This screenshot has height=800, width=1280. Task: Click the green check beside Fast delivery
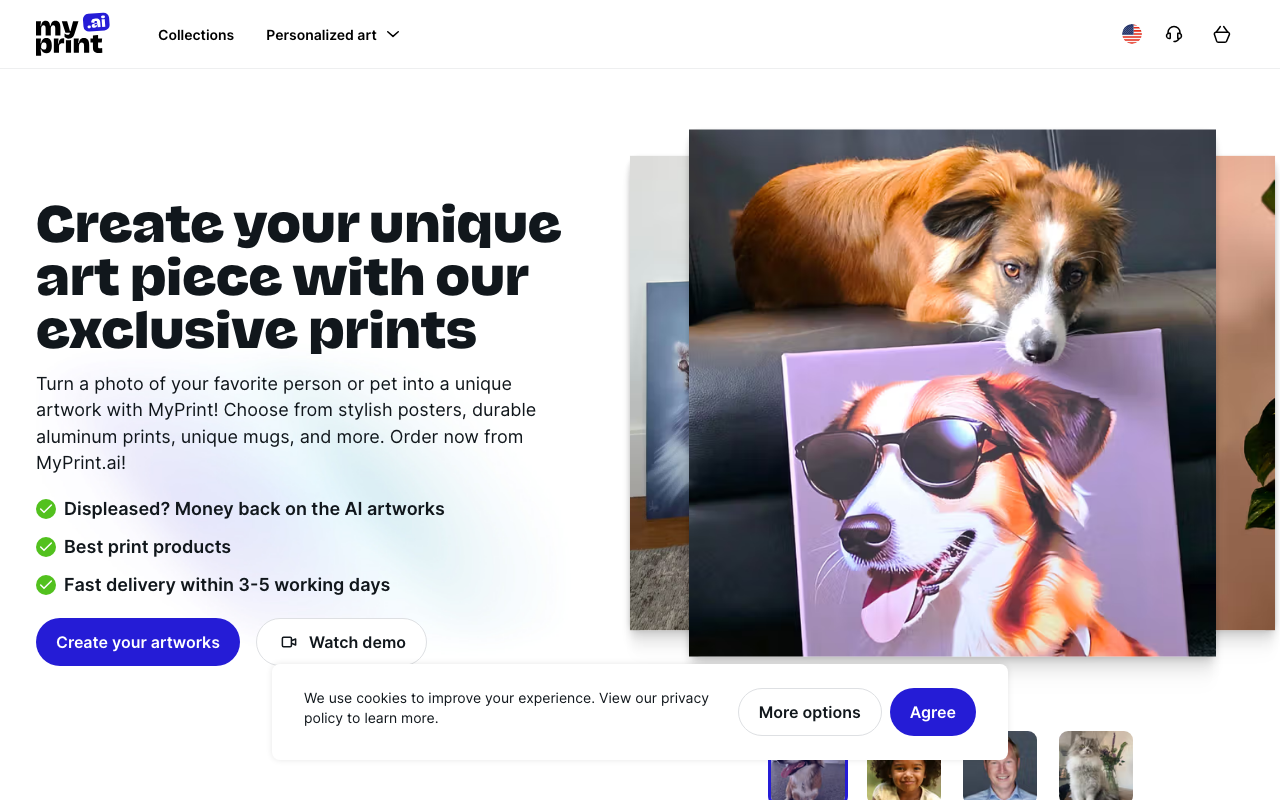pos(46,585)
